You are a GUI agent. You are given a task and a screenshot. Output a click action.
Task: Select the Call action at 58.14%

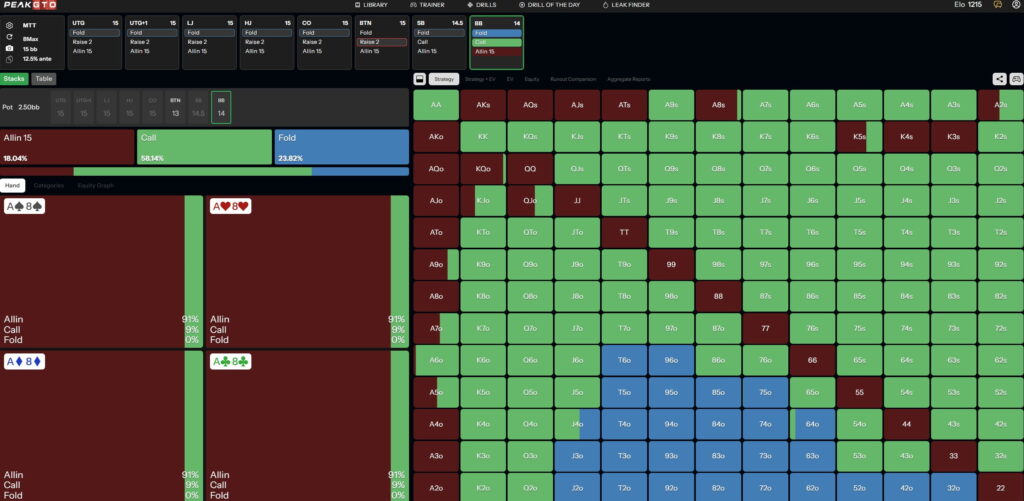click(204, 146)
